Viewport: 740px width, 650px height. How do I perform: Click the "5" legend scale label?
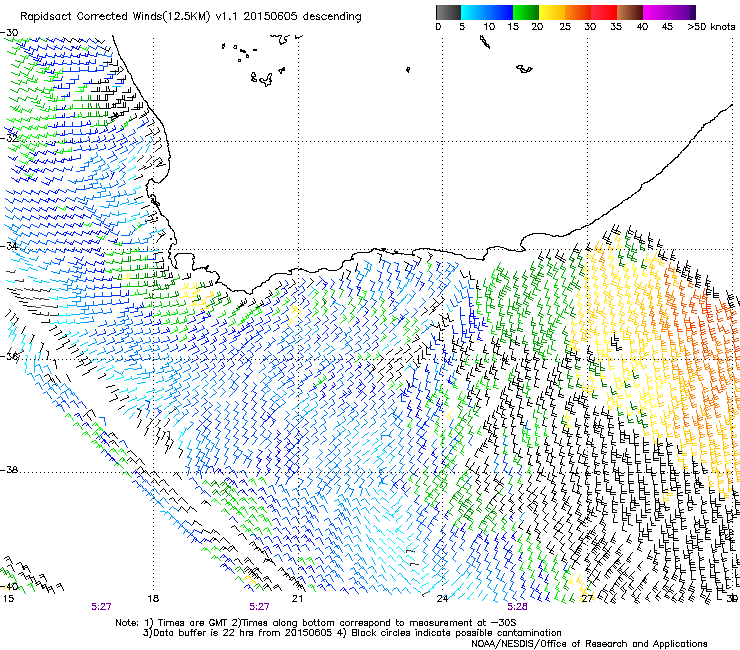tap(462, 27)
